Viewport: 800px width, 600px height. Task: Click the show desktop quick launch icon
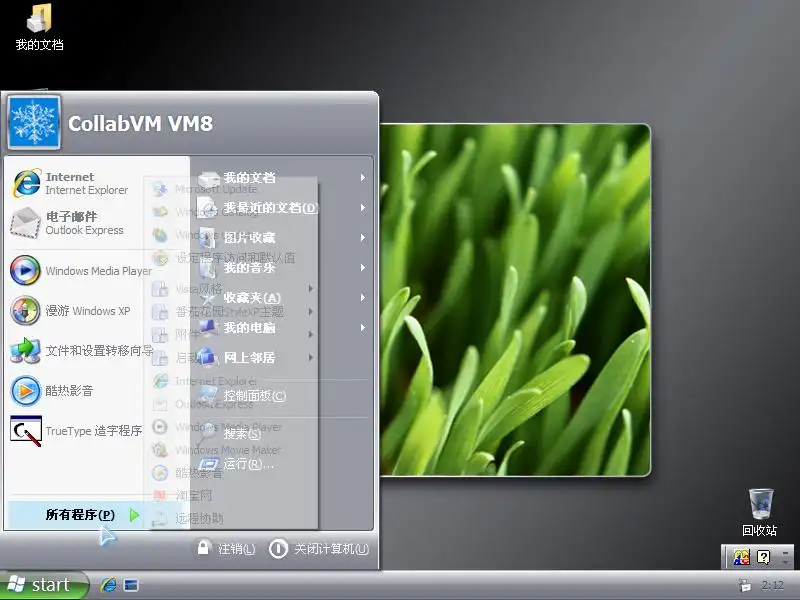click(x=131, y=585)
